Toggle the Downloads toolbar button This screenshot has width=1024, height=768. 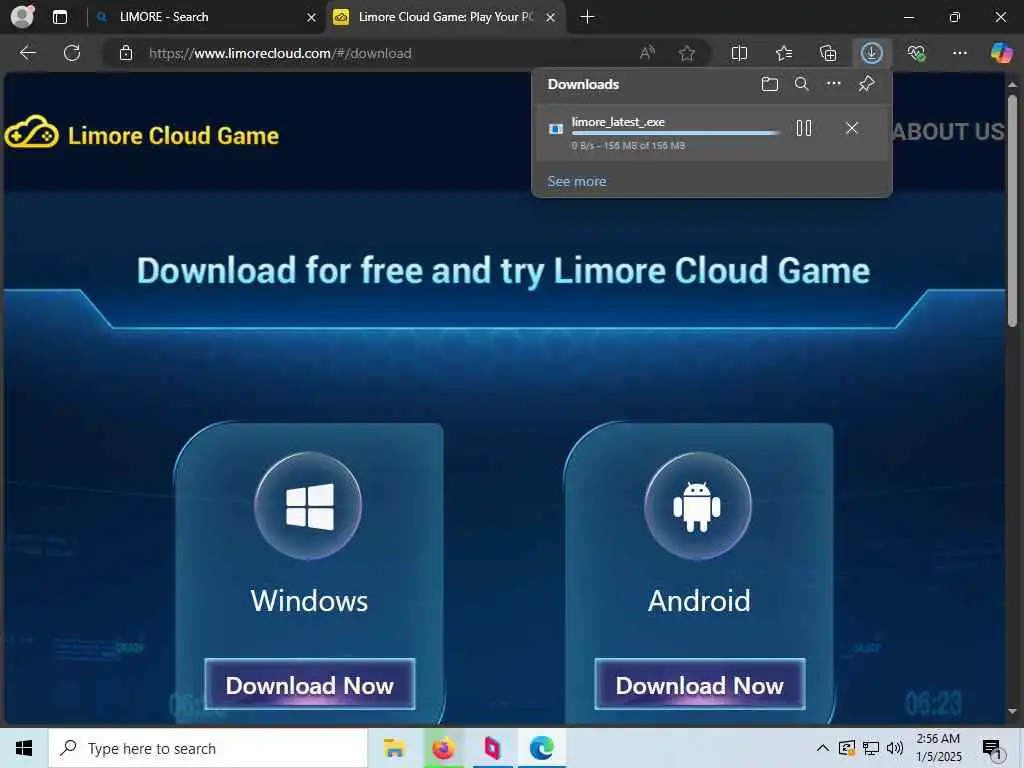pos(872,53)
